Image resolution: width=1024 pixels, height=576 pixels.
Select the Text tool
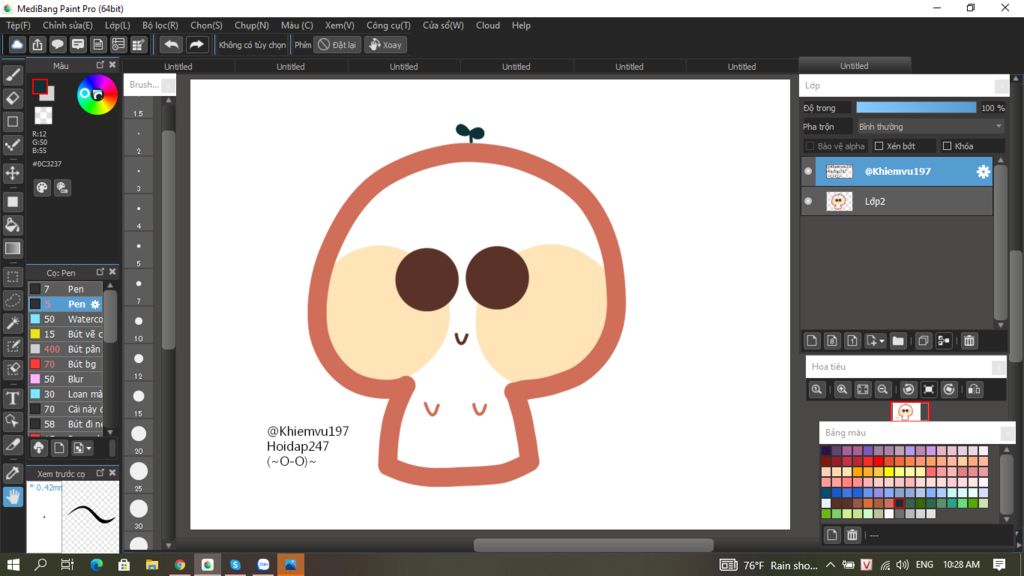pos(12,398)
